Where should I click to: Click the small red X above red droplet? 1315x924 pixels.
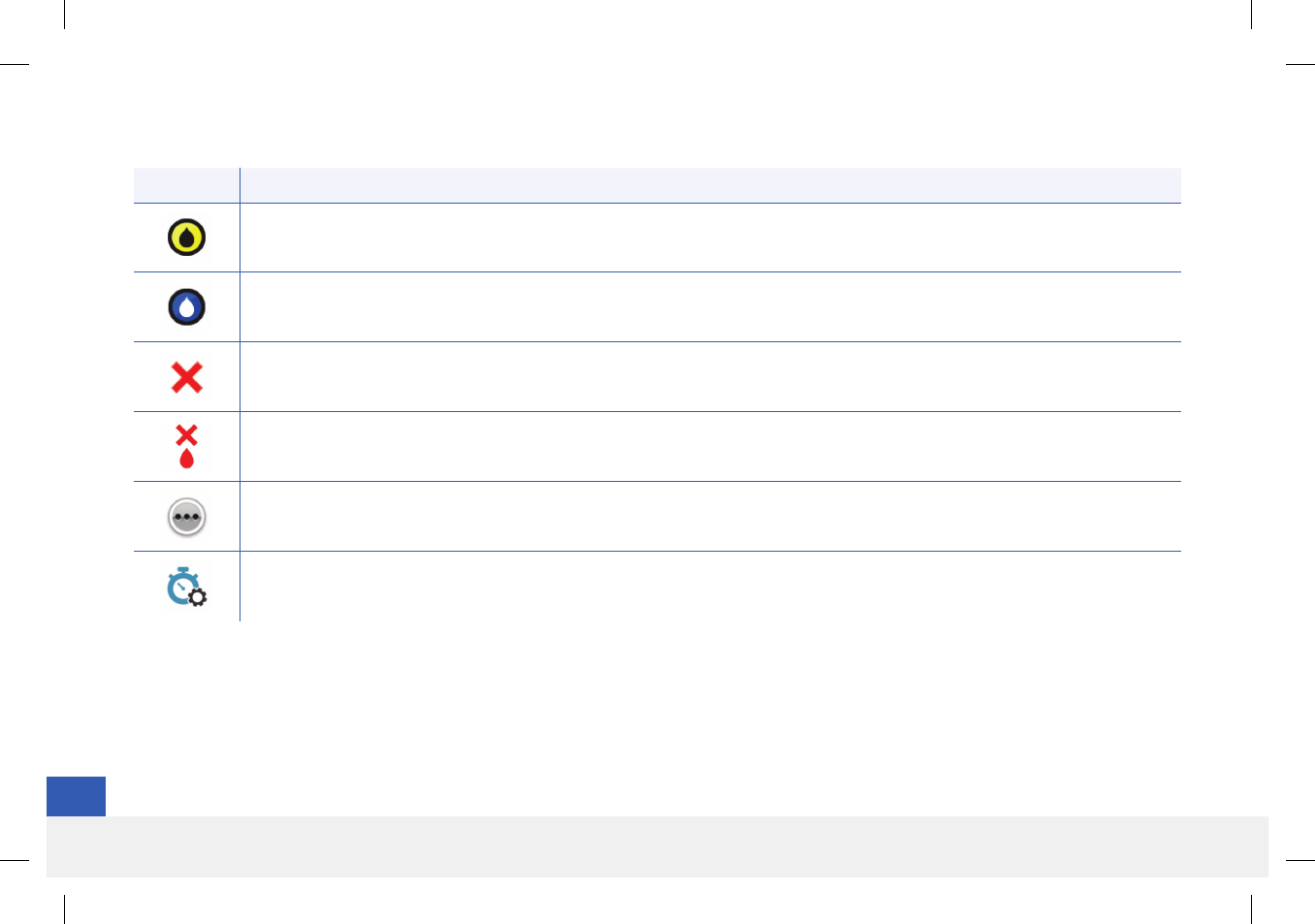(186, 434)
